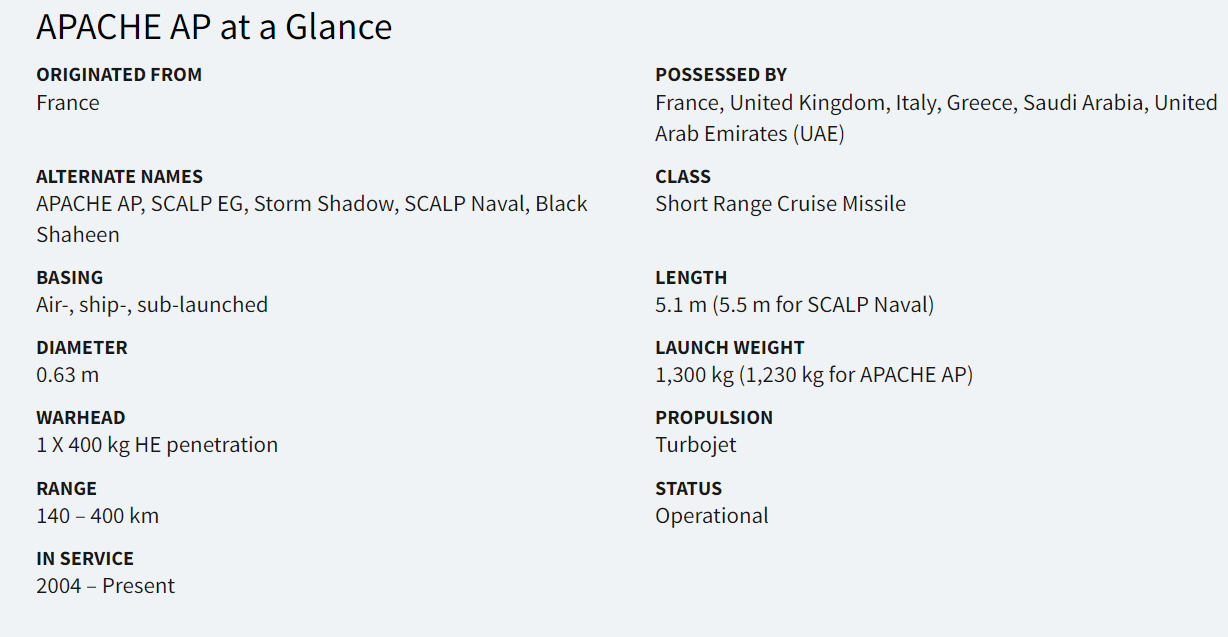Click the ALTERNATE NAMES label
This screenshot has width=1228, height=637.
(x=119, y=177)
